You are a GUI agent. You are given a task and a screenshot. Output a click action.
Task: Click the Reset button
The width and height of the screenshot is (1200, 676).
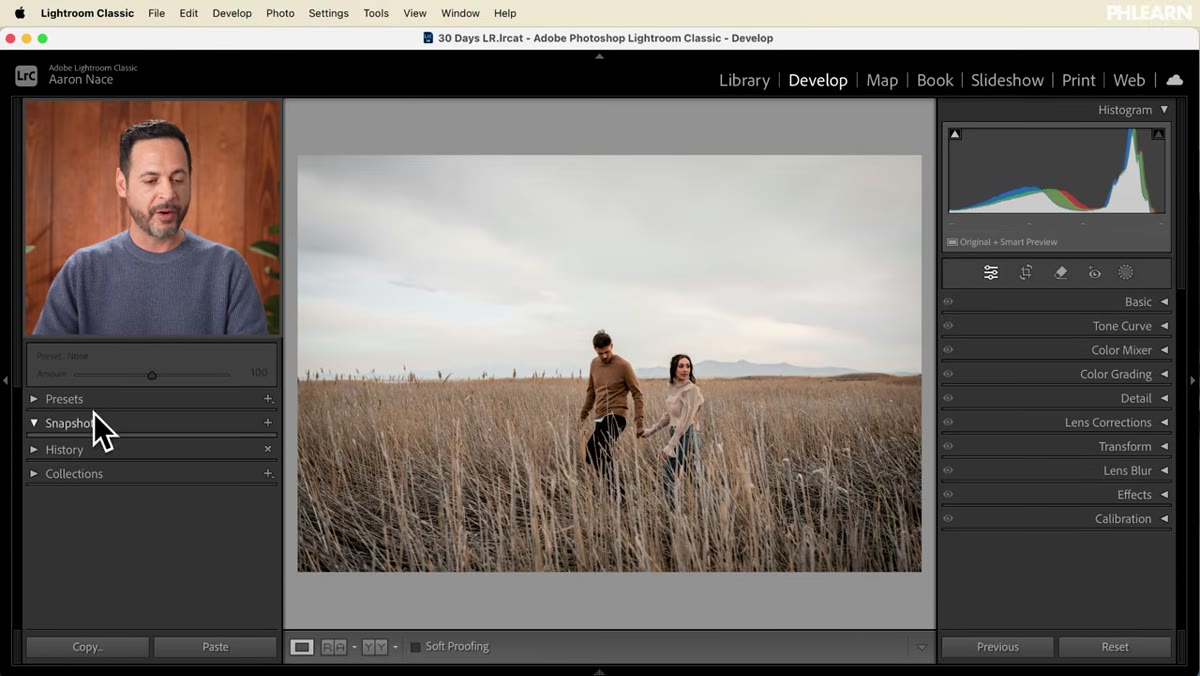click(x=1115, y=647)
